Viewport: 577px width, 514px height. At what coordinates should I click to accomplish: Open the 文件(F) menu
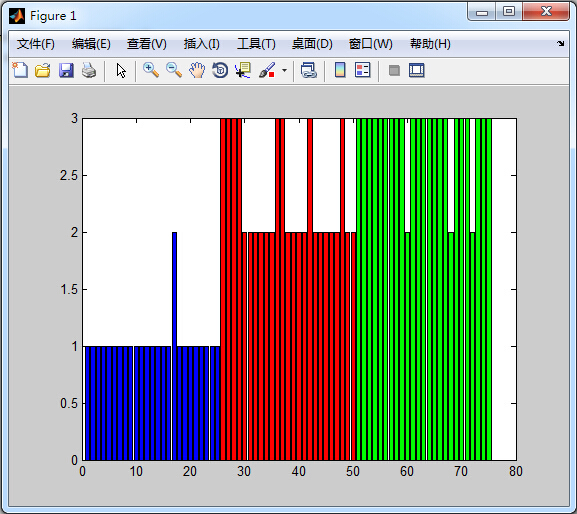tap(36, 44)
